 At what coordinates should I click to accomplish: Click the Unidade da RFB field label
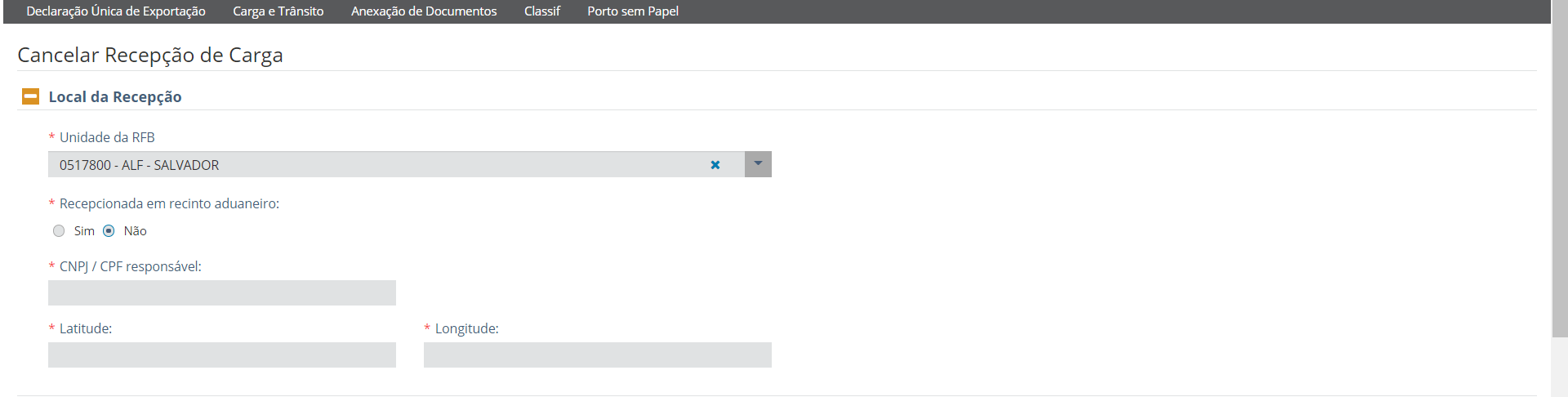(107, 137)
